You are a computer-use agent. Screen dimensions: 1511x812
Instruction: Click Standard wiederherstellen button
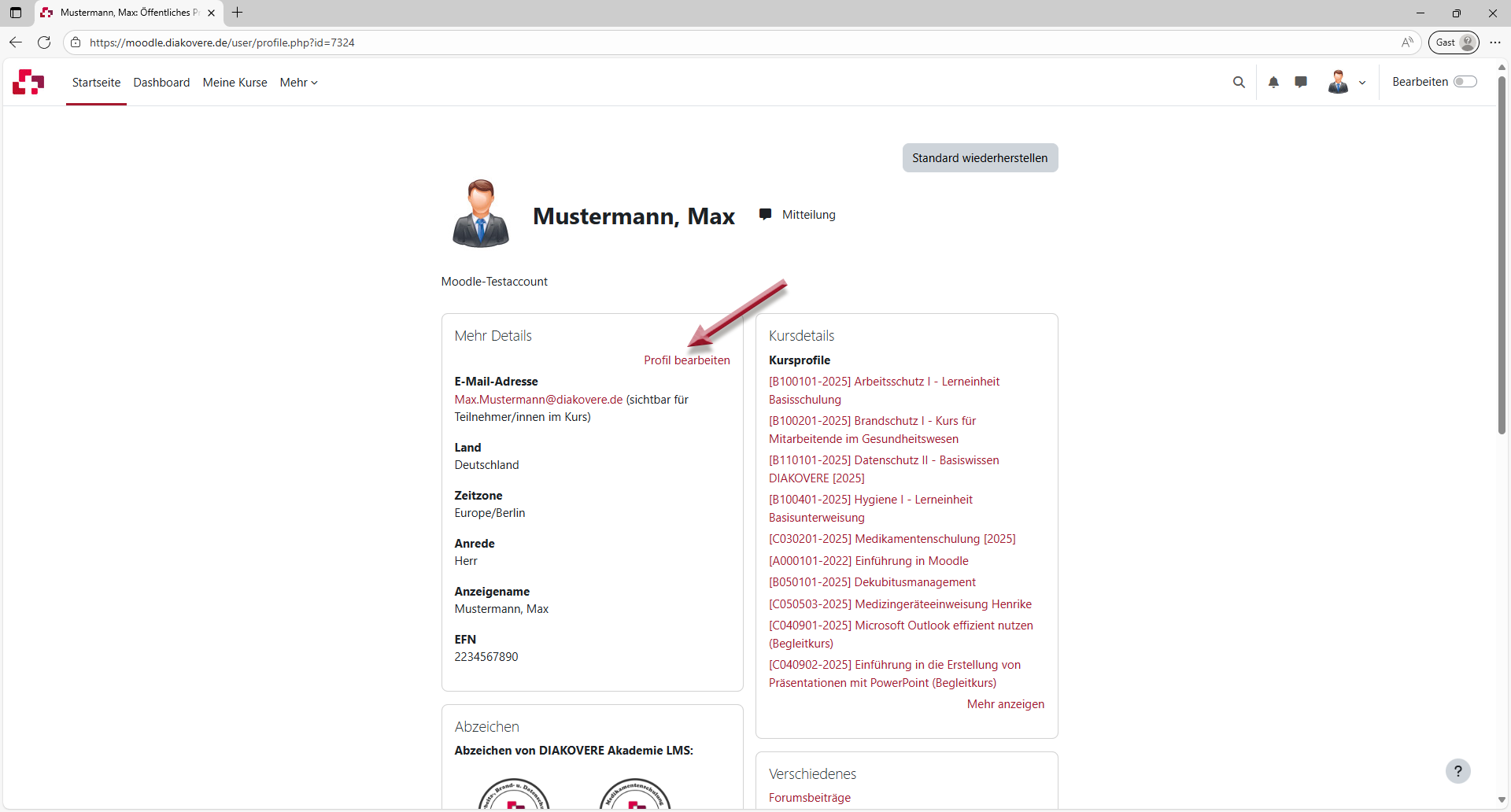[x=980, y=158]
